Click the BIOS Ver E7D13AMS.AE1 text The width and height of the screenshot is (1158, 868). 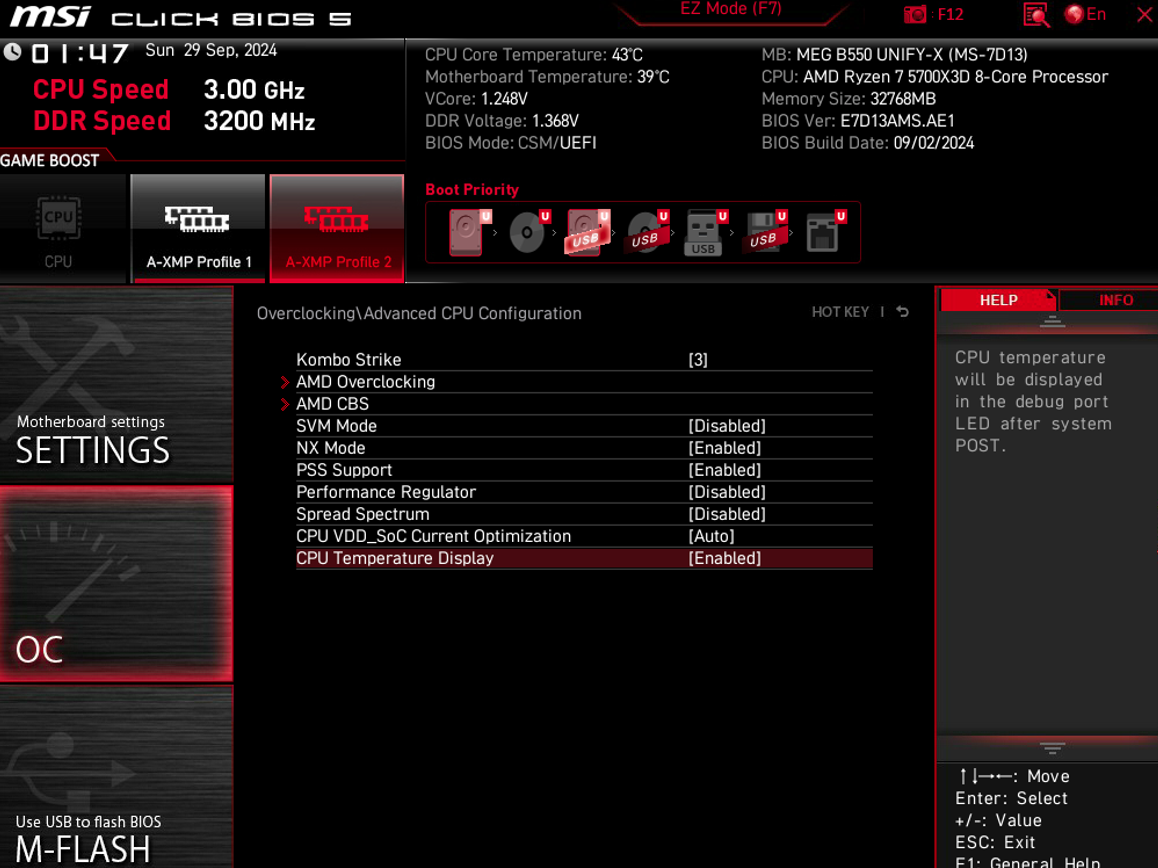(x=858, y=121)
